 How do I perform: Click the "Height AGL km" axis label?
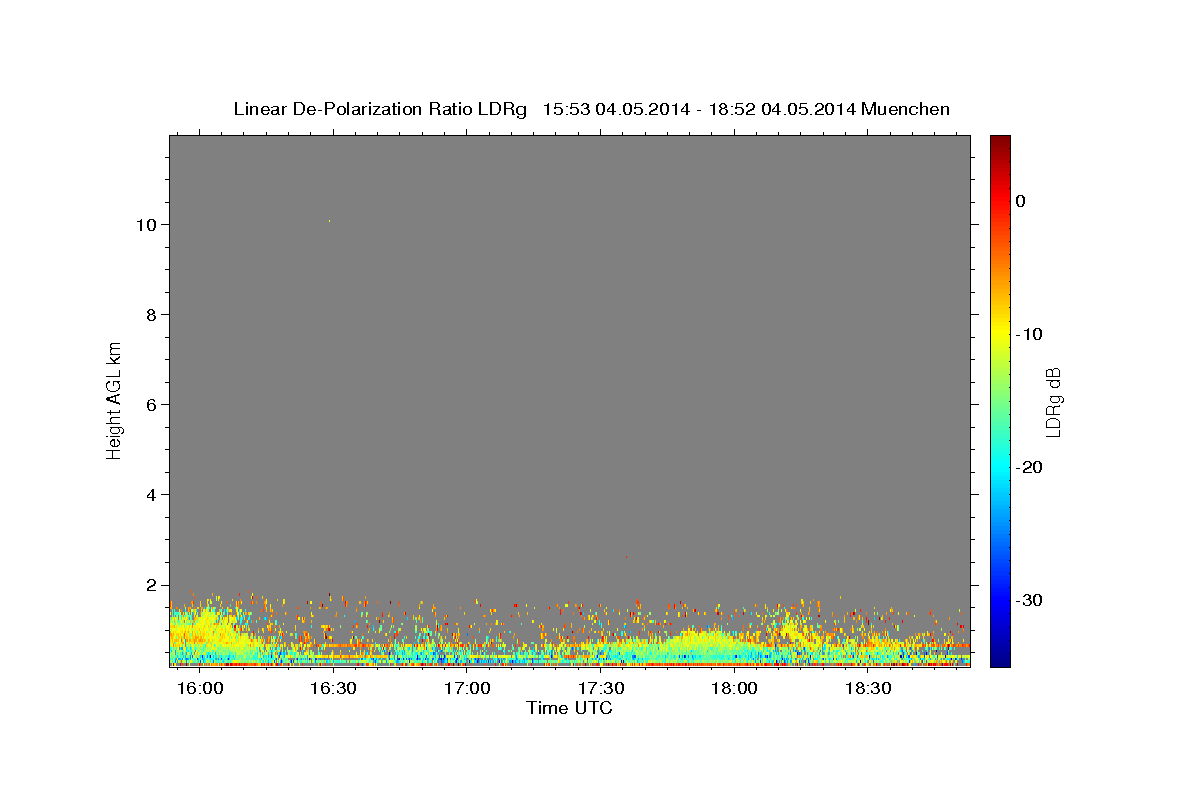tap(115, 399)
